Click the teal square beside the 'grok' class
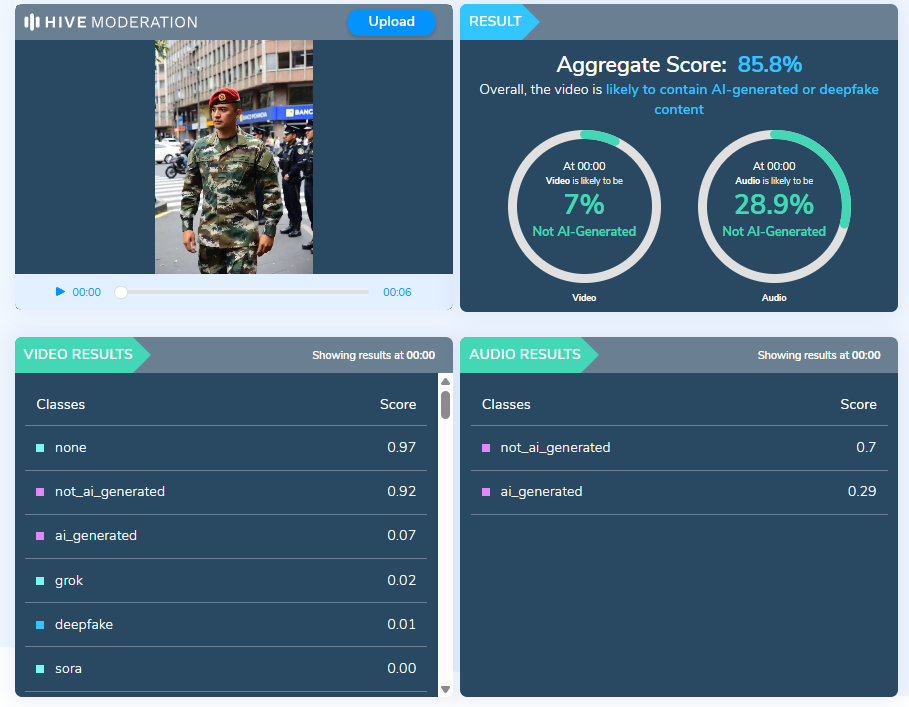This screenshot has width=909, height=707. pyautogui.click(x=40, y=580)
